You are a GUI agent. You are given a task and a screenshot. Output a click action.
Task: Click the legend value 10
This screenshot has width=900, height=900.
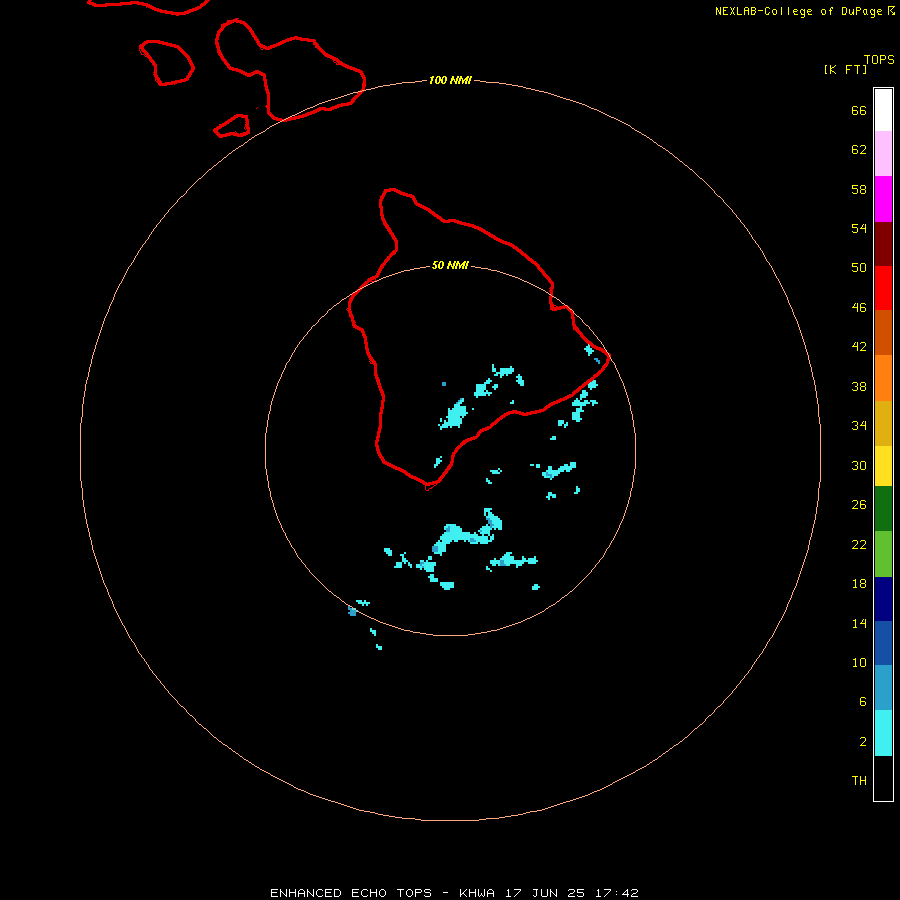[x=859, y=663]
